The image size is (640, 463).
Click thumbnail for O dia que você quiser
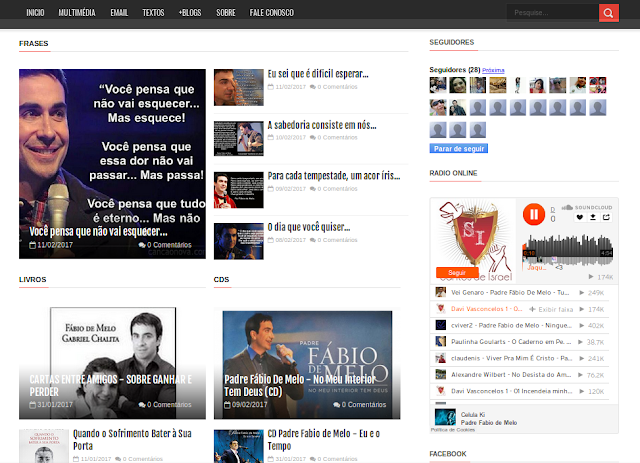239,241
